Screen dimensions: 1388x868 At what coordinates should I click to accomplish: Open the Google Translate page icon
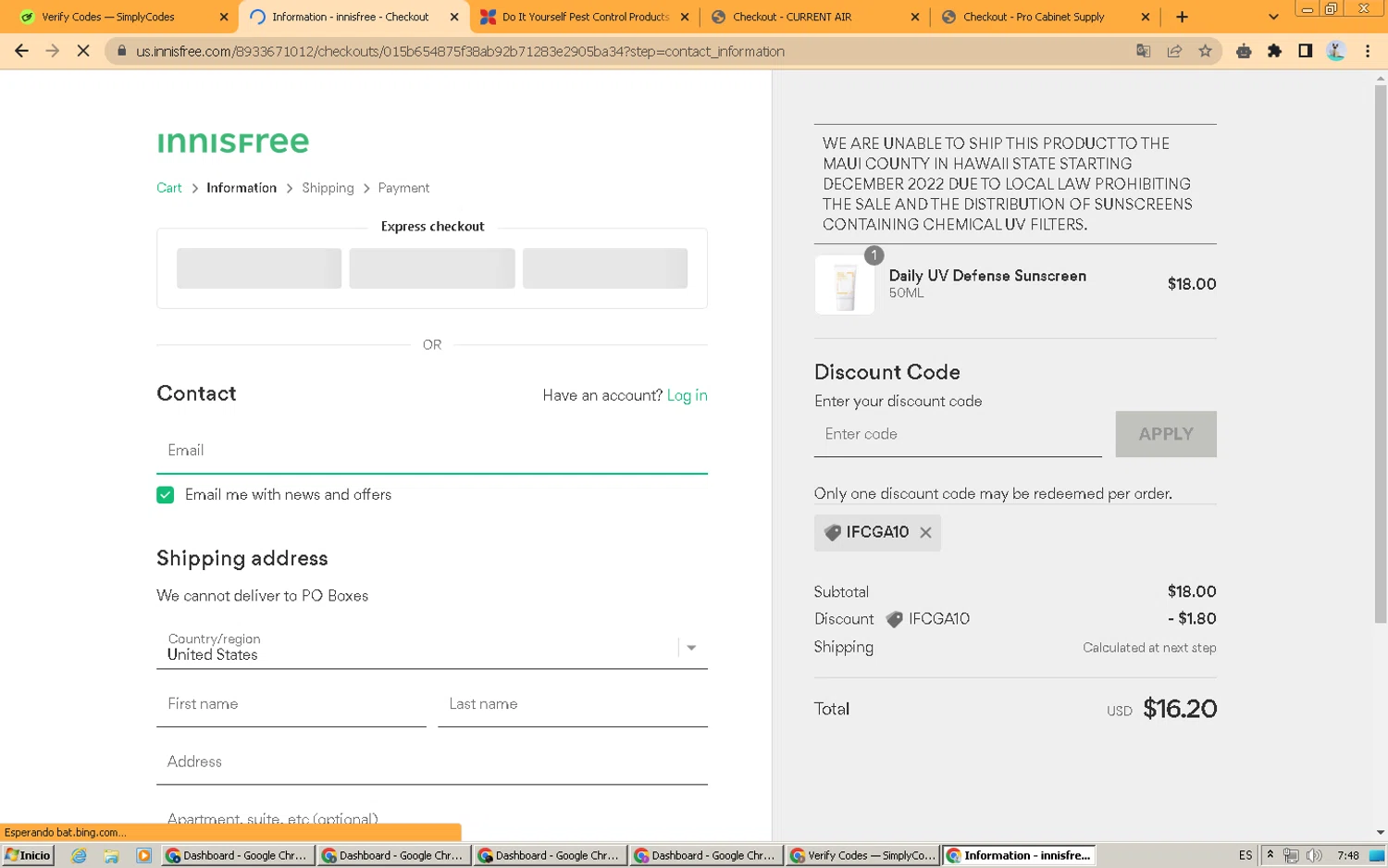click(1144, 51)
